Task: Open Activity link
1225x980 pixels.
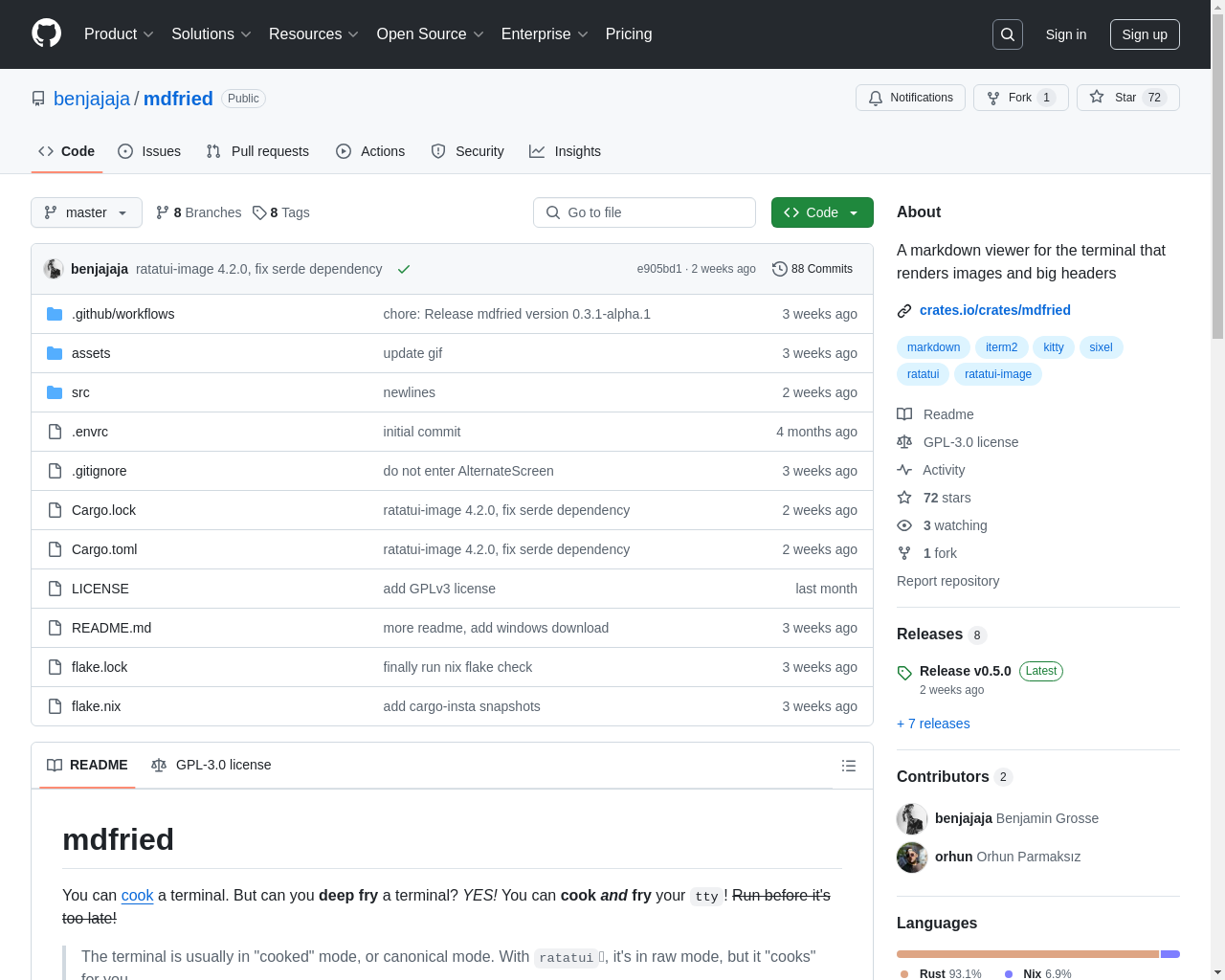Action: coord(931,470)
